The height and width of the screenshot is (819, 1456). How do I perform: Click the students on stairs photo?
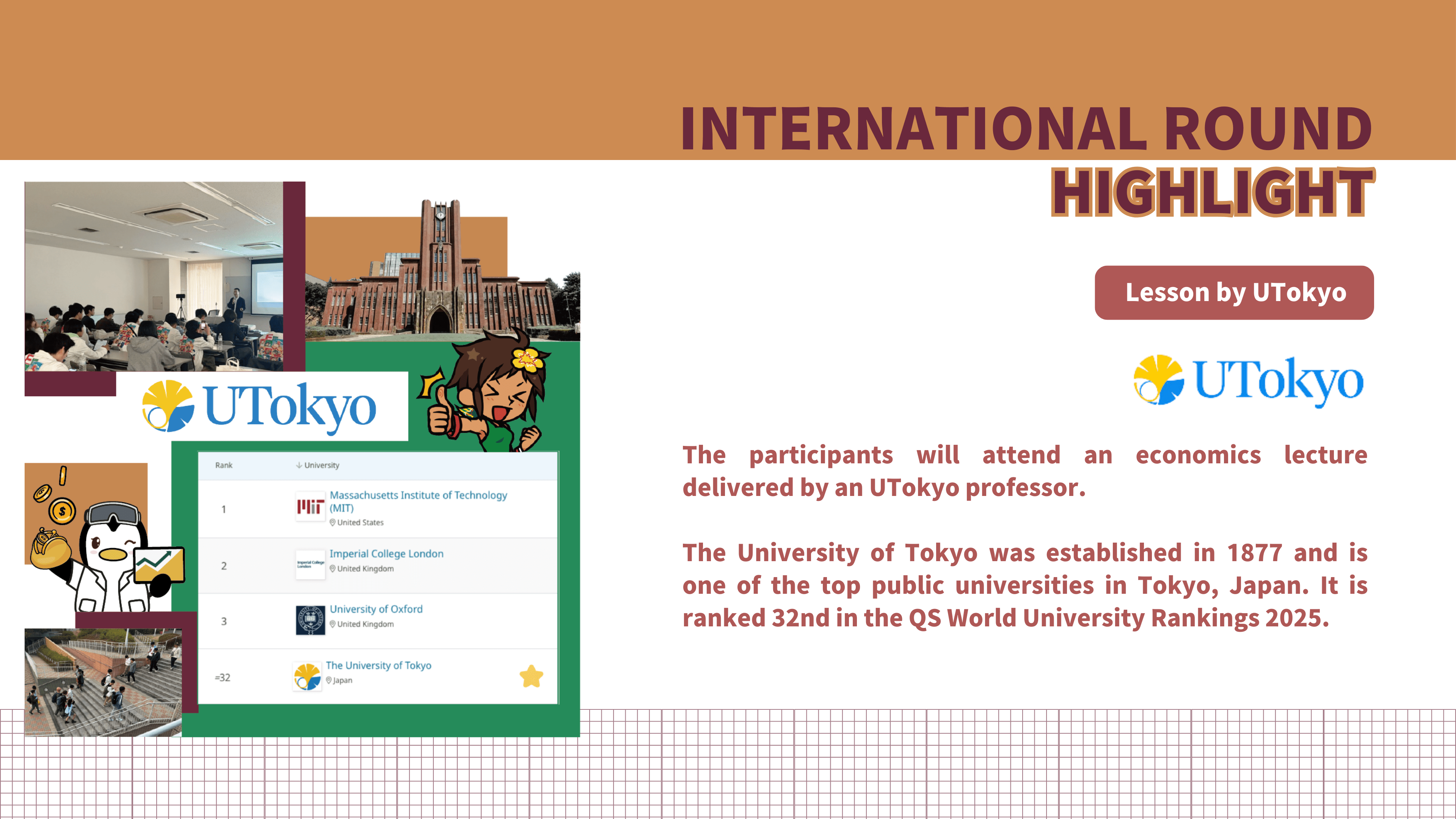coord(103,682)
